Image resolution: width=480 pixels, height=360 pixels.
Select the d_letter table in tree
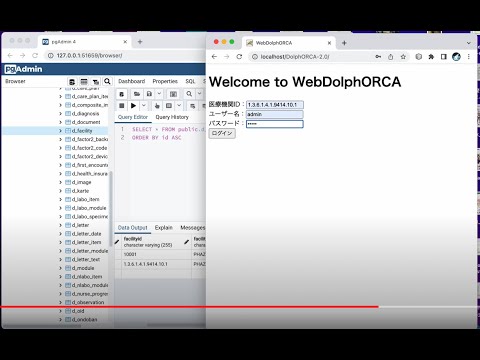[80, 225]
